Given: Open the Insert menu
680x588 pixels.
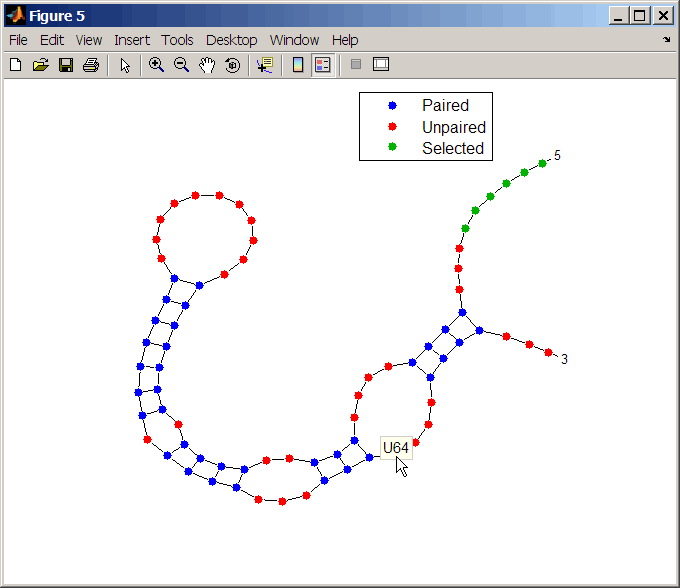Looking at the screenshot, I should pyautogui.click(x=132, y=40).
